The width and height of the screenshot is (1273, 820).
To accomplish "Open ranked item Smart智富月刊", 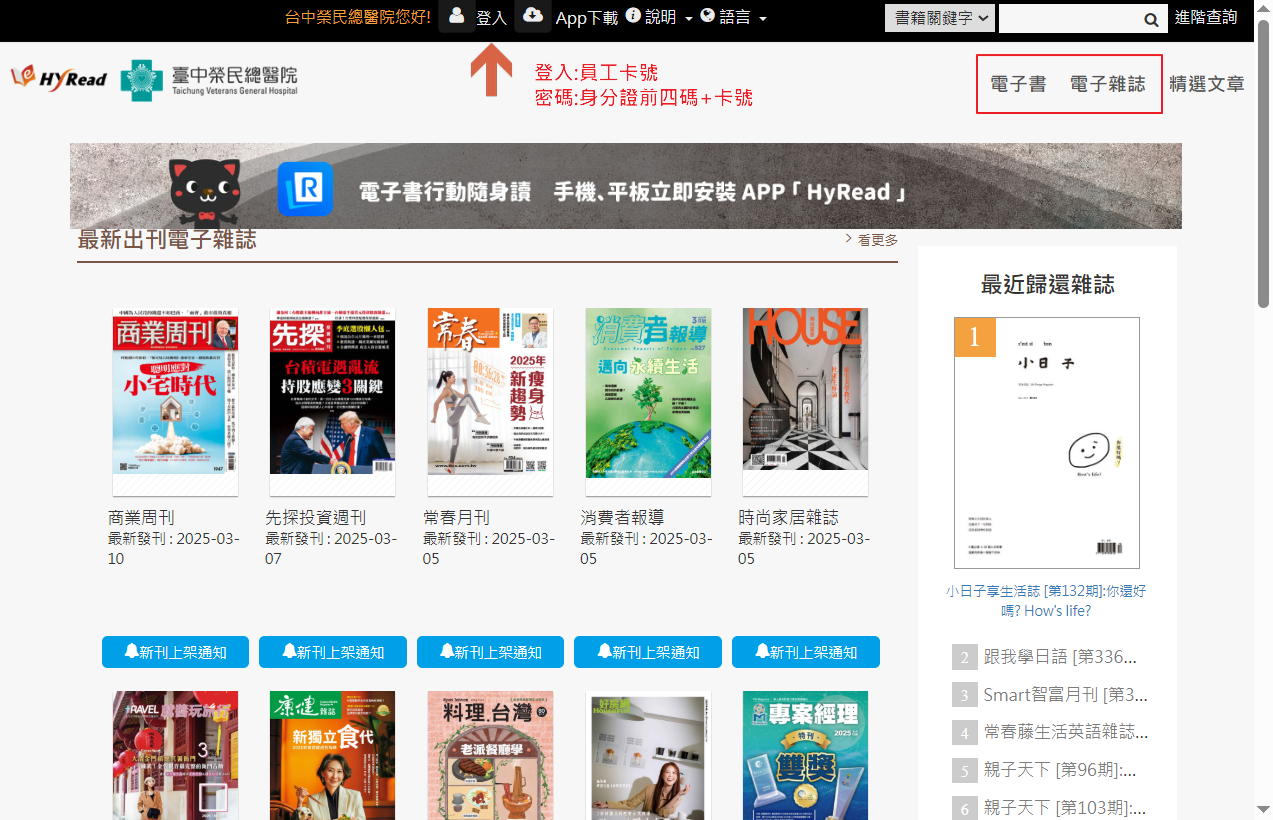I will pyautogui.click(x=1065, y=695).
